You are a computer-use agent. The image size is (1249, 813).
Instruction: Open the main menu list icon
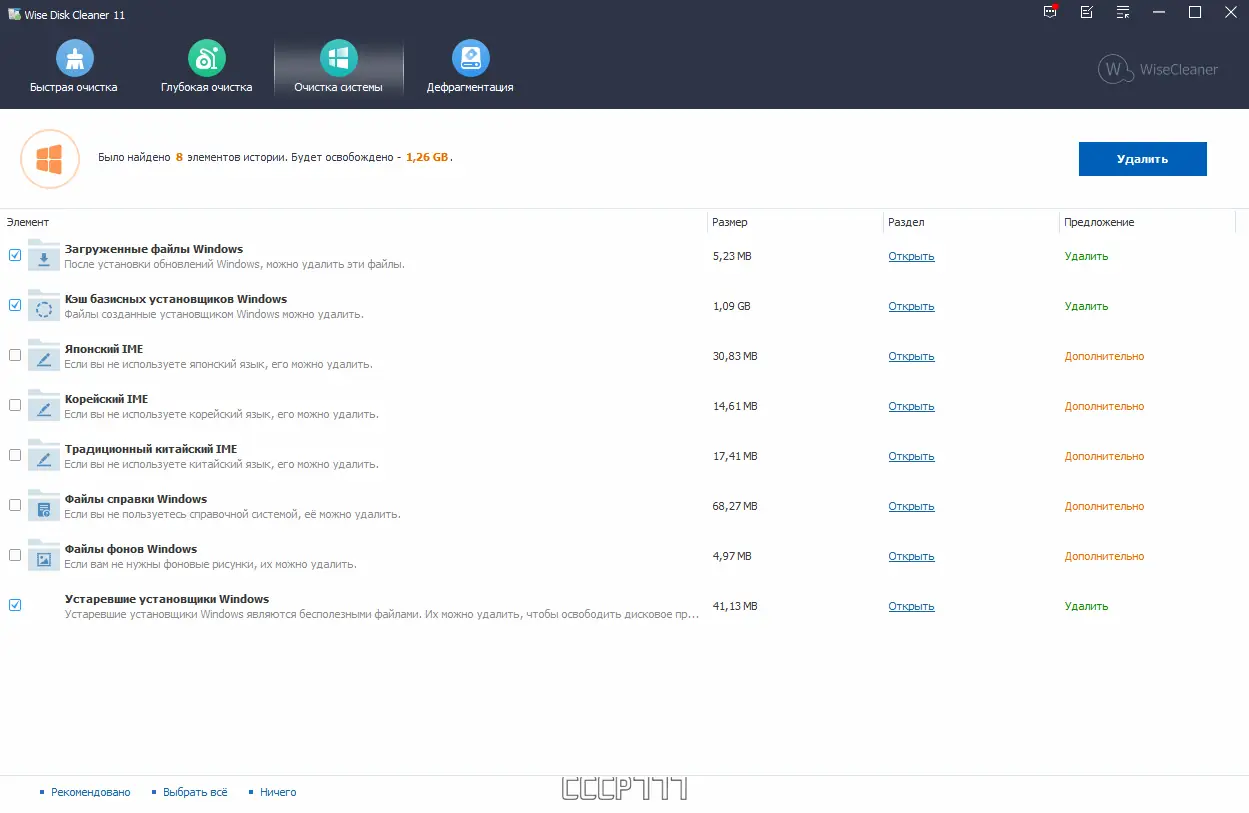[x=1123, y=12]
